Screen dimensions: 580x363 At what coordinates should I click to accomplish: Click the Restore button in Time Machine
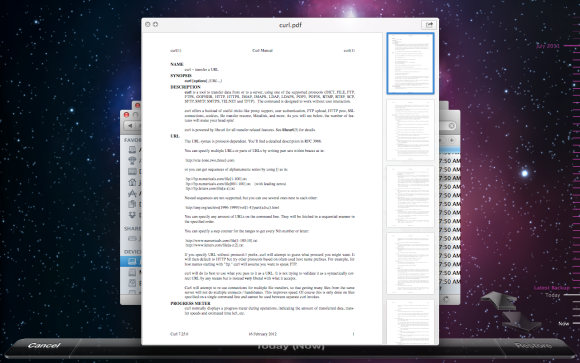click(x=533, y=345)
